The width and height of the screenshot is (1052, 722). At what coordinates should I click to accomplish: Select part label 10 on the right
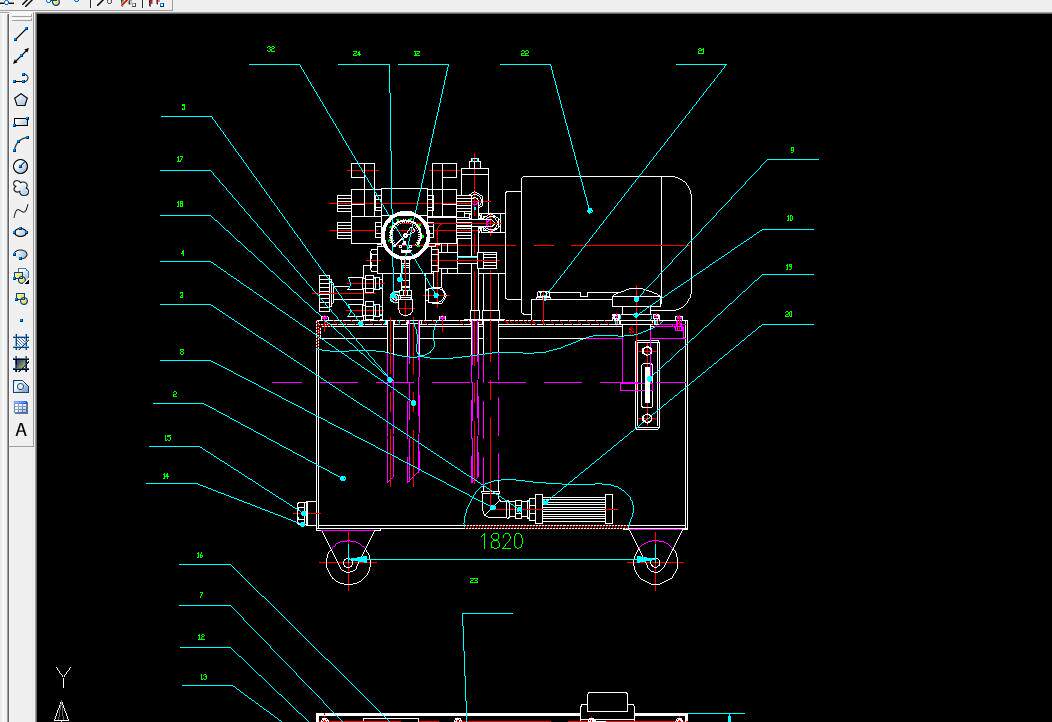[x=790, y=218]
